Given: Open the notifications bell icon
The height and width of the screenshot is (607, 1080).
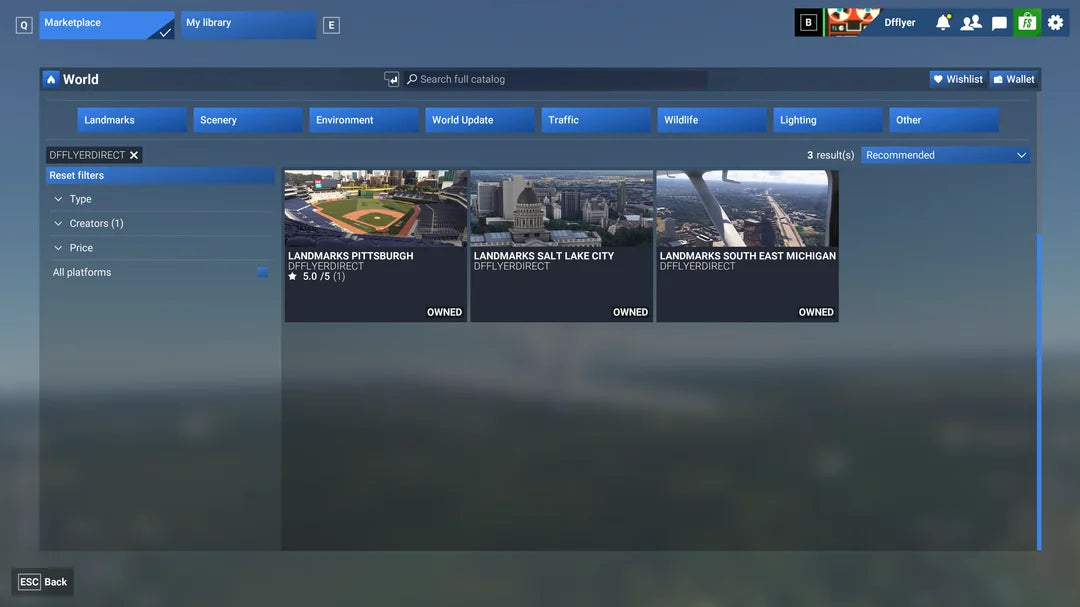Looking at the screenshot, I should tap(943, 22).
